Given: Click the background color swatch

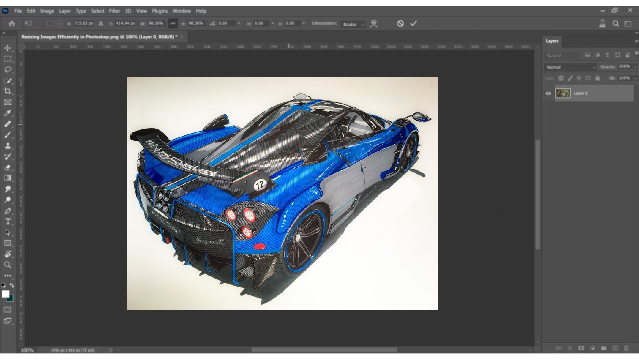Looking at the screenshot, I should [10, 298].
